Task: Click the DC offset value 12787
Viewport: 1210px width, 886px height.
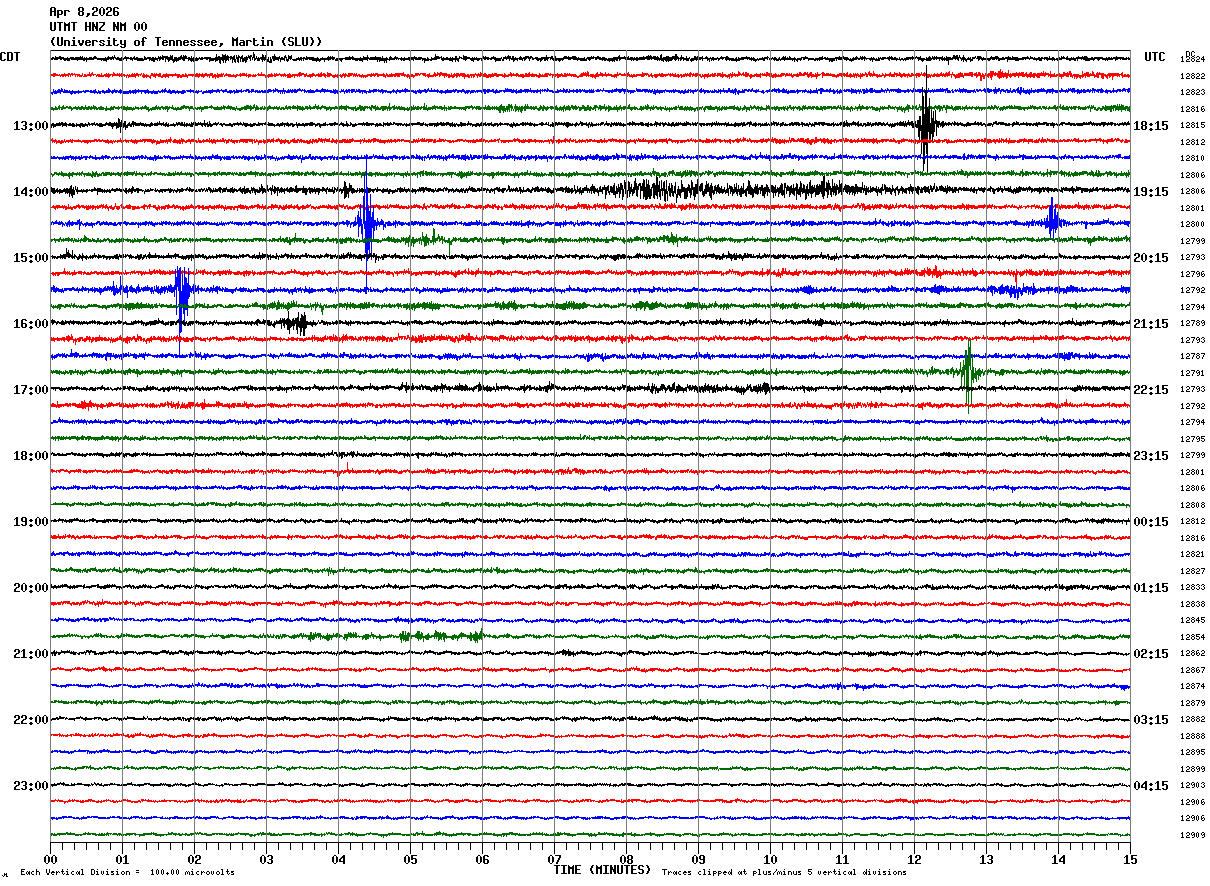Action: tap(1192, 356)
